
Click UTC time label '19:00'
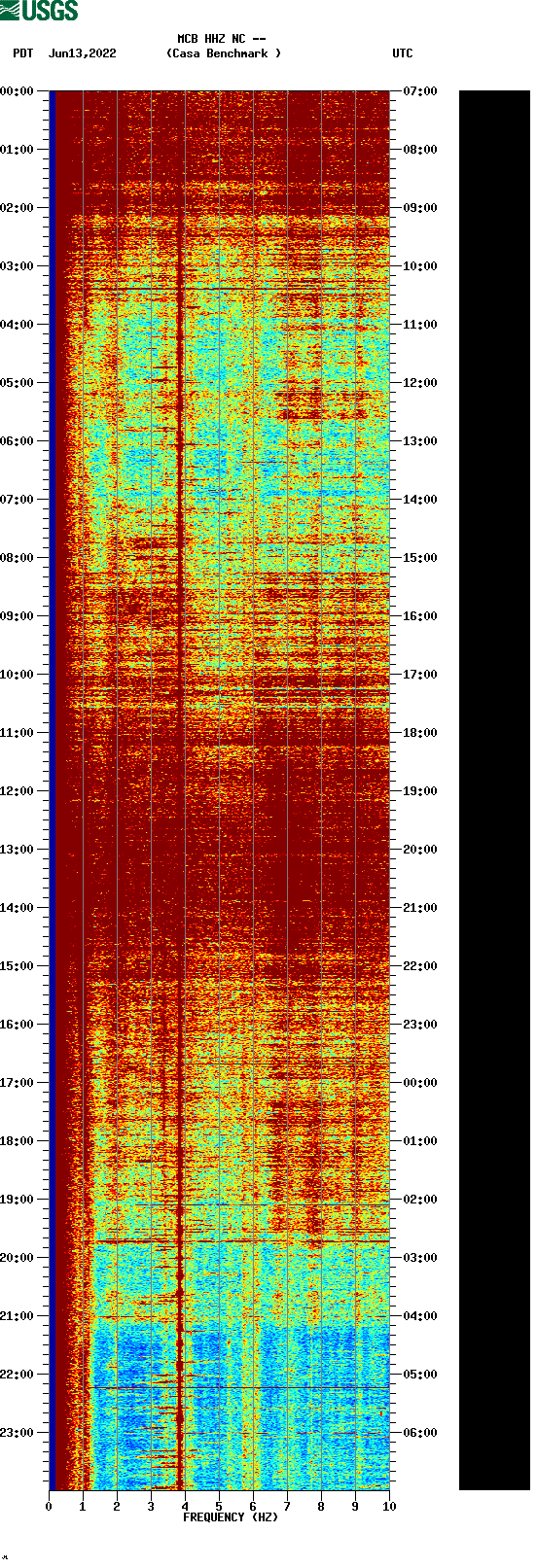click(x=420, y=791)
